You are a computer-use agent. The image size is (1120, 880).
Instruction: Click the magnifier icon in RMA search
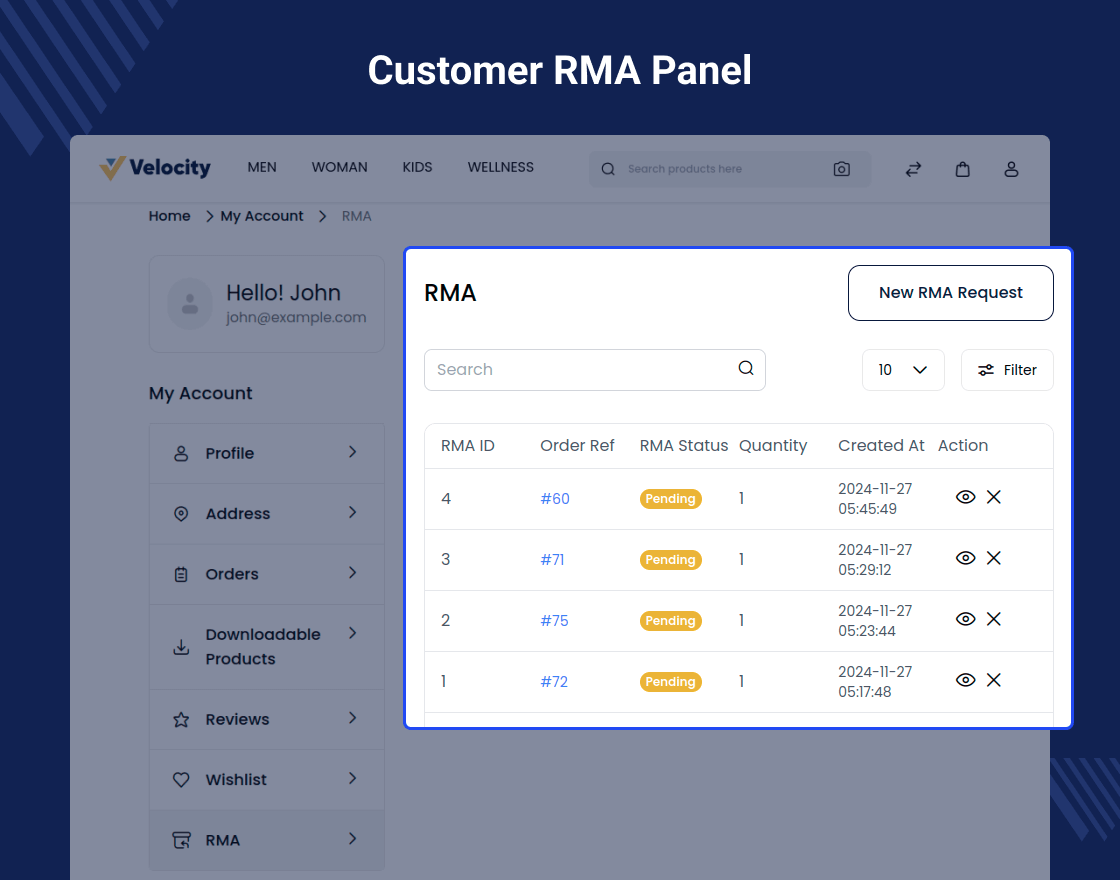pos(746,368)
